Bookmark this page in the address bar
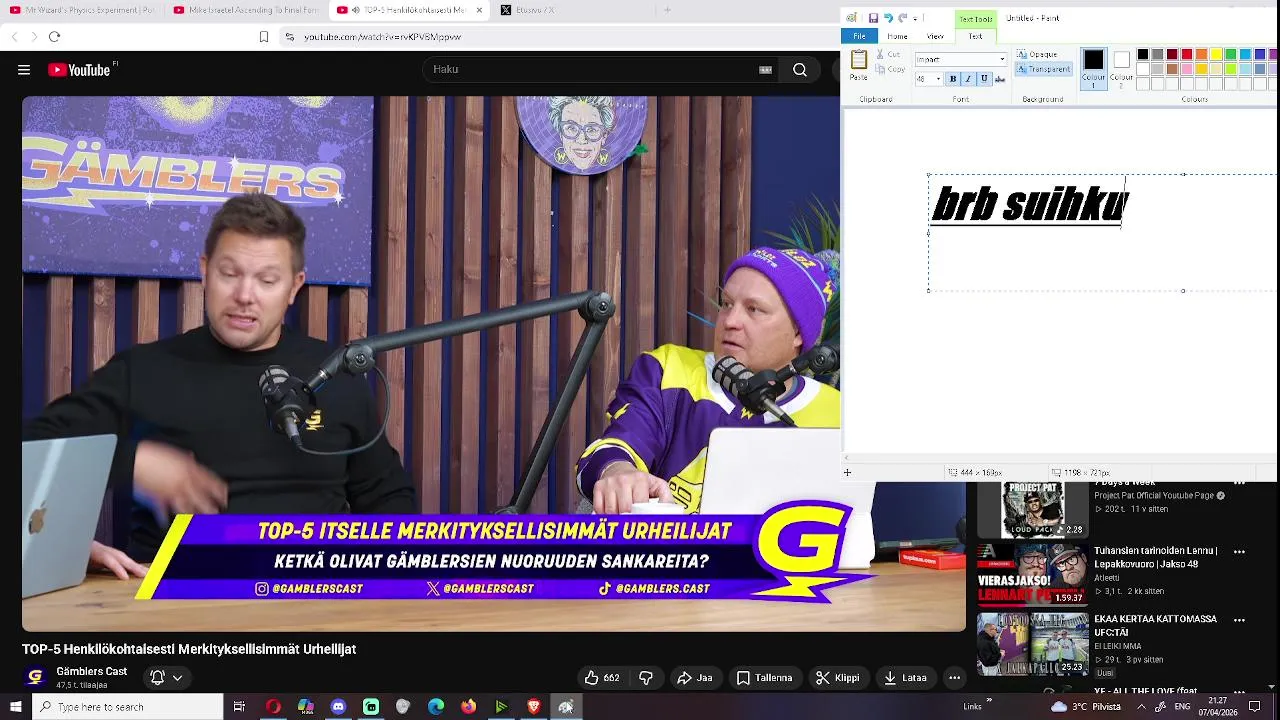The height and width of the screenshot is (720, 1280). pos(264,37)
